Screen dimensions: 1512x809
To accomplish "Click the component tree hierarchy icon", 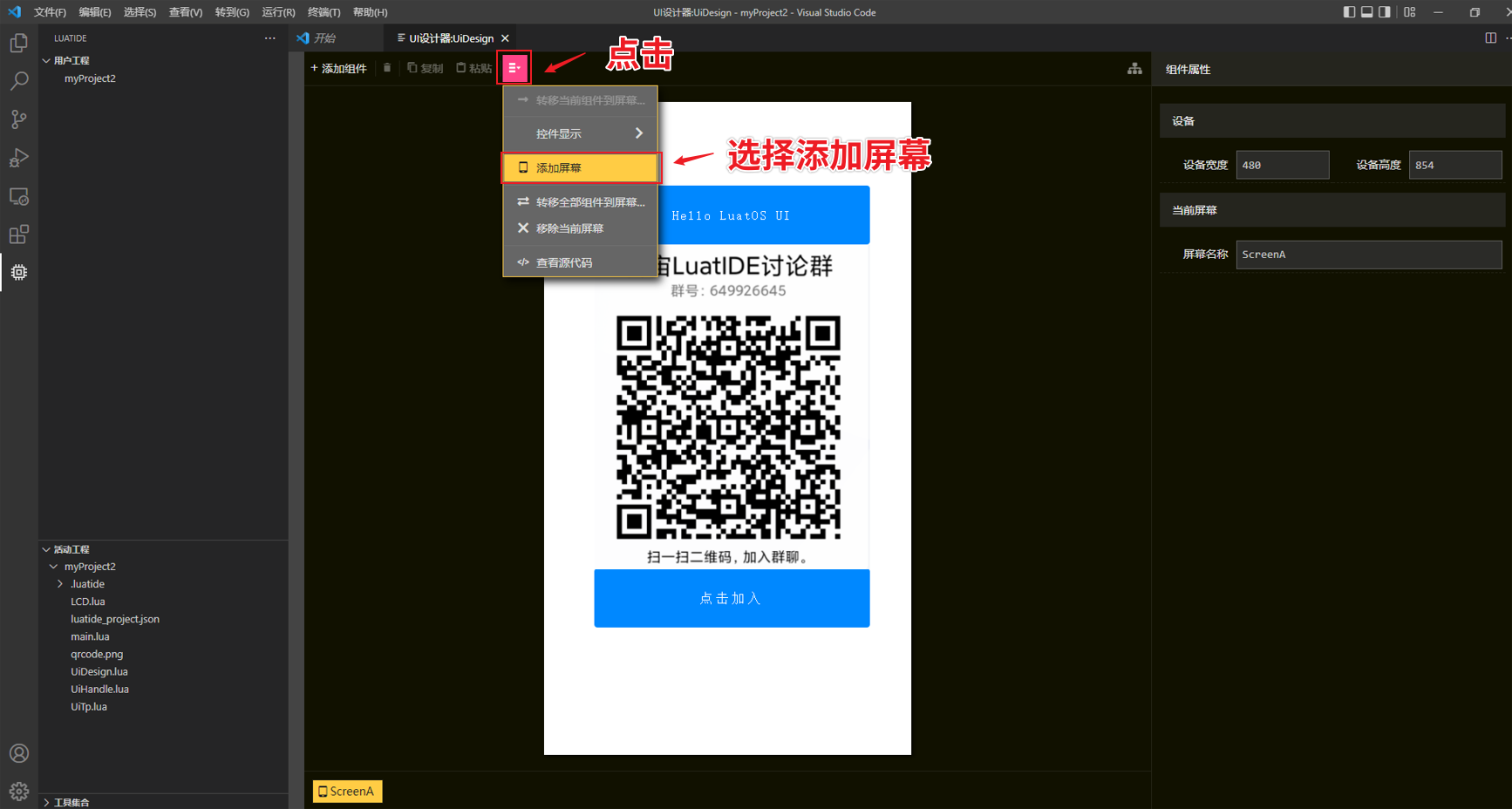I will [1134, 67].
